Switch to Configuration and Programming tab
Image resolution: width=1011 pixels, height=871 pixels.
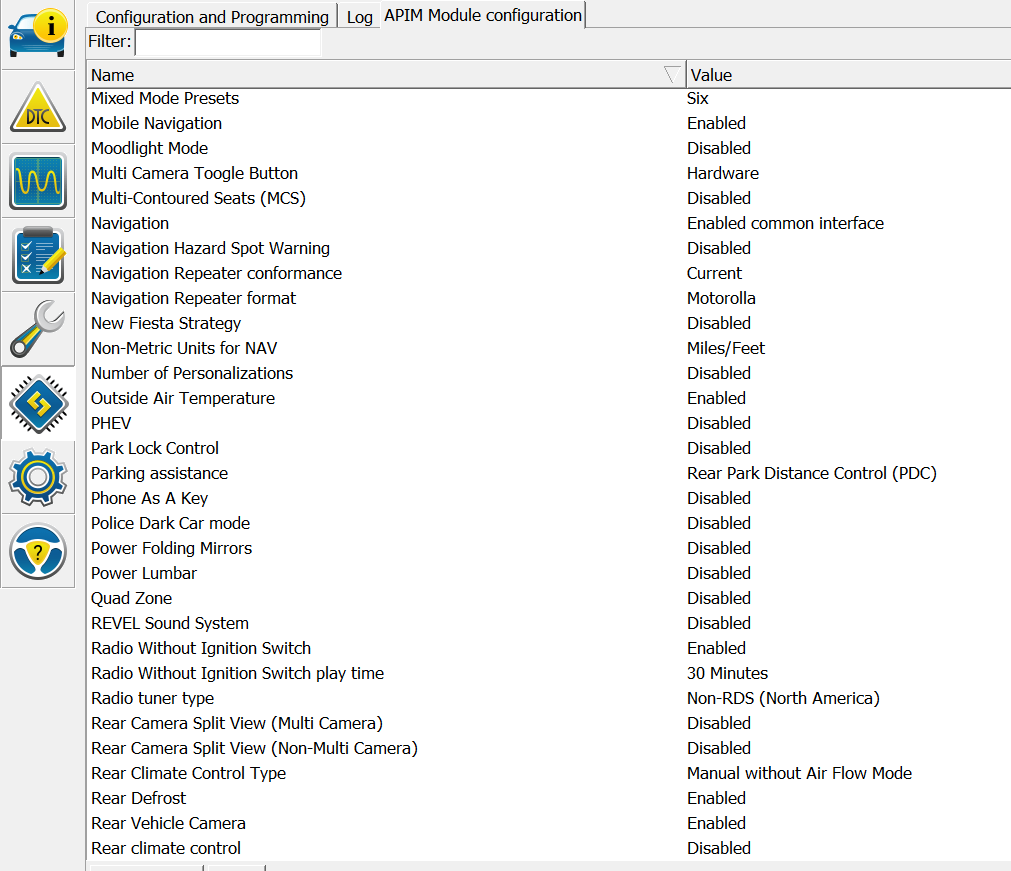tap(212, 17)
